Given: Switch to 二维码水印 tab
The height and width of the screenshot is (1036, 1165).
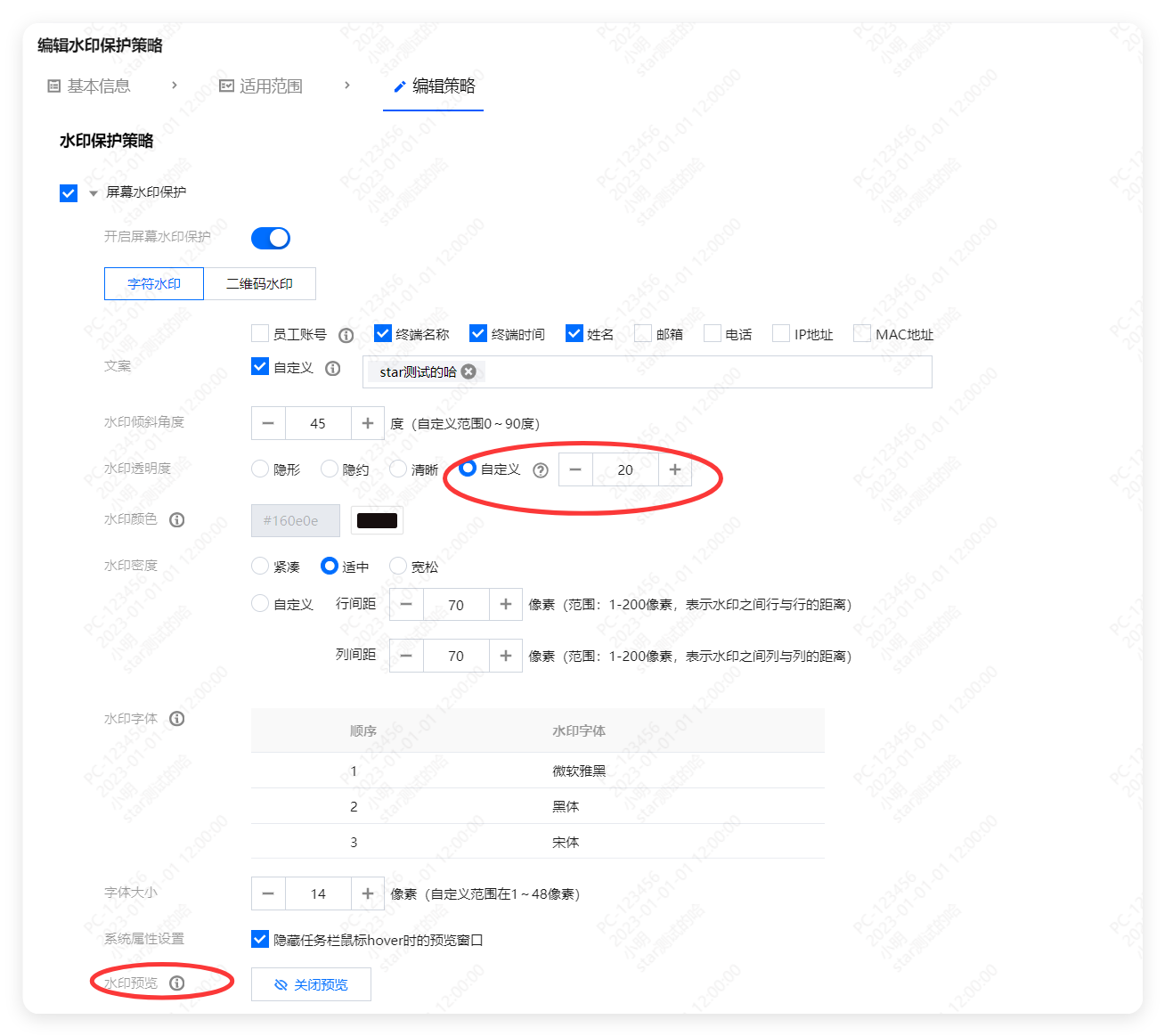Looking at the screenshot, I should tap(260, 283).
